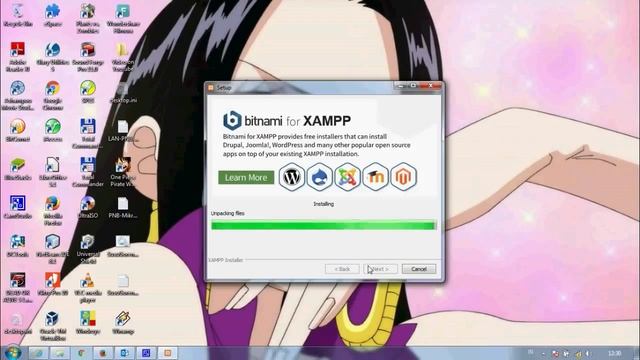The image size is (640, 360).
Task: Select the Google Chrome desktop icon
Action: 53,95
